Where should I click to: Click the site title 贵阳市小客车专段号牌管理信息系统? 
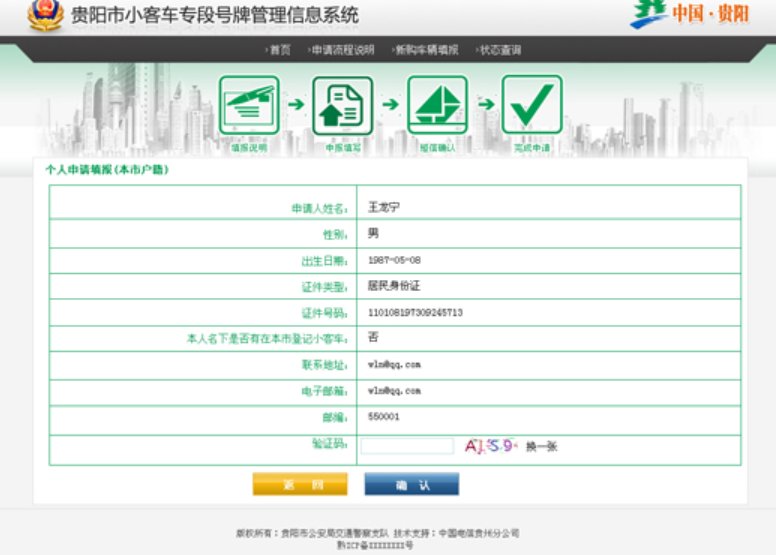pos(215,15)
